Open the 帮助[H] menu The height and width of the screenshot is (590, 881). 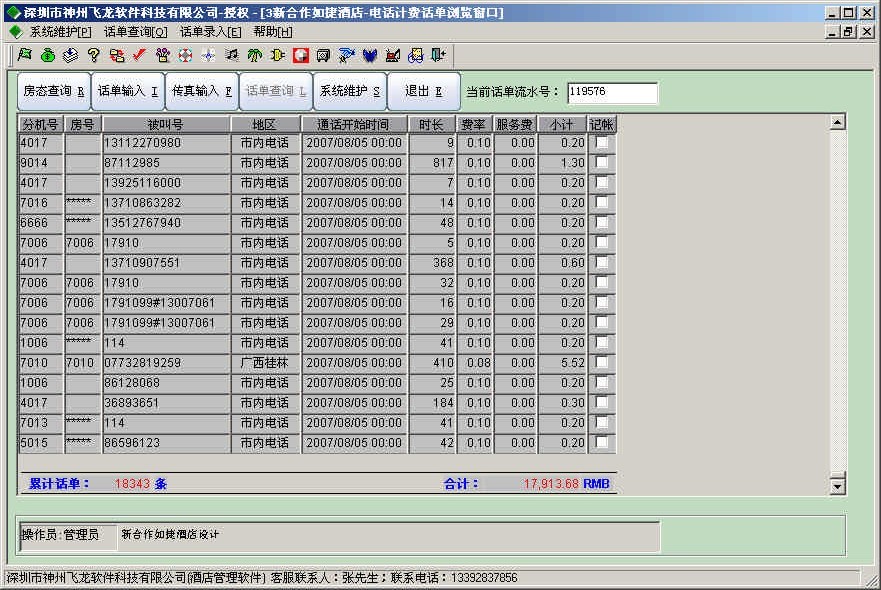273,32
